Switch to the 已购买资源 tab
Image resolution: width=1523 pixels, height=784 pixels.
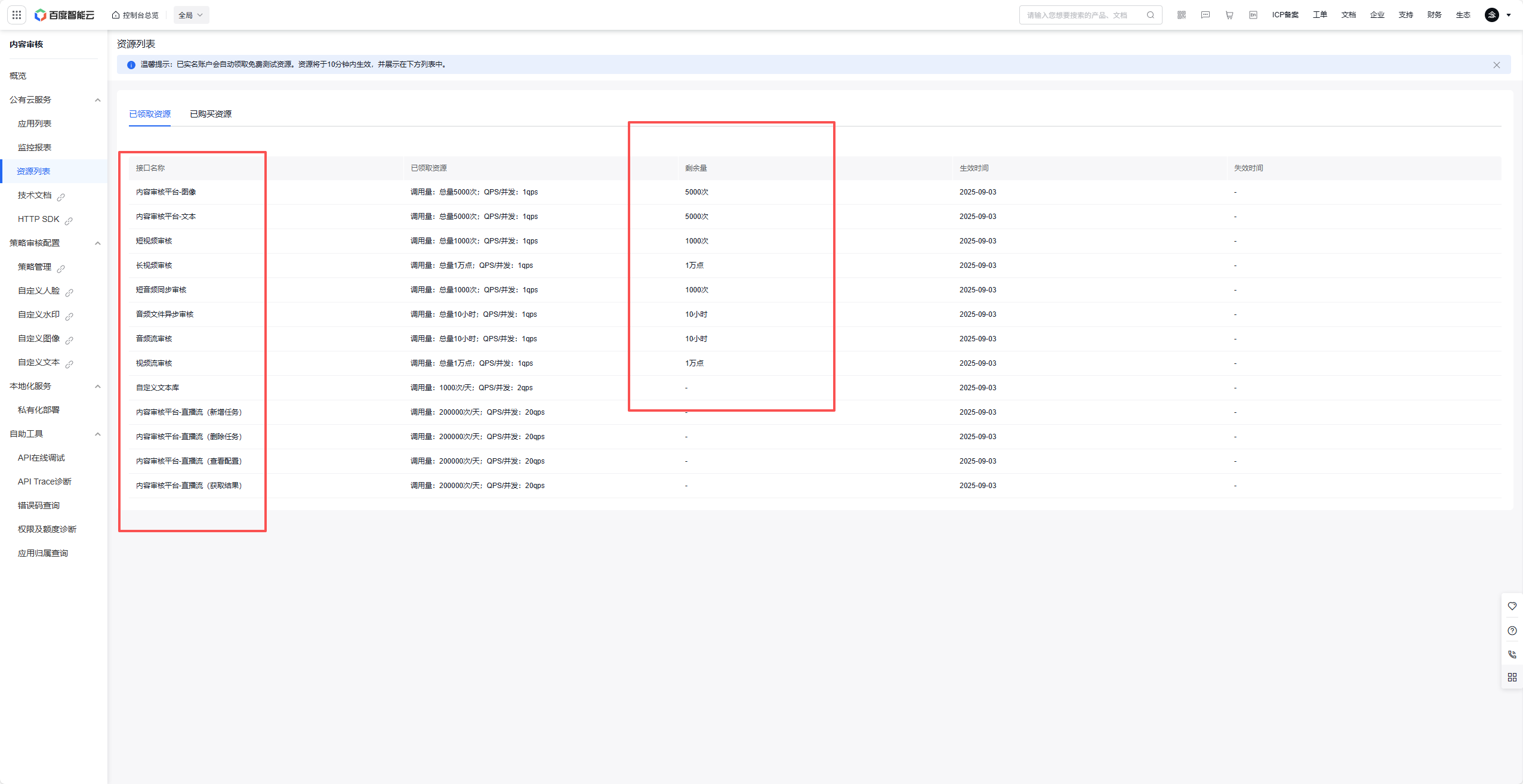click(x=210, y=114)
